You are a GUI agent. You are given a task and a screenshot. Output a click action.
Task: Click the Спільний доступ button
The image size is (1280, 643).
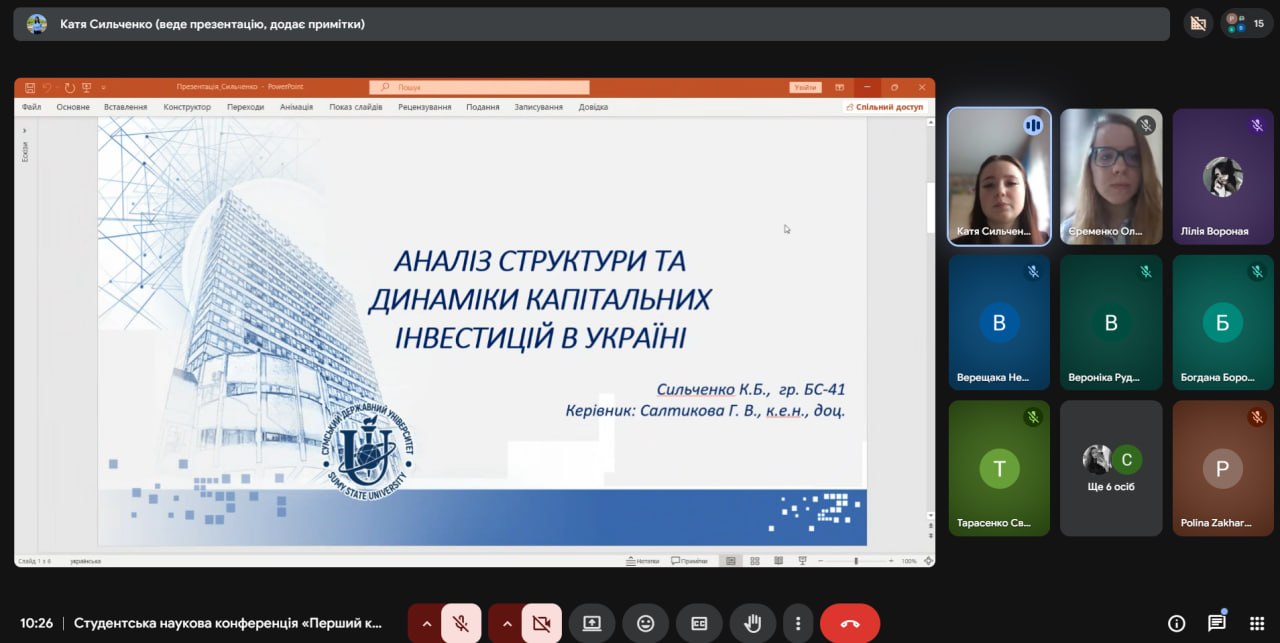pyautogui.click(x=884, y=107)
